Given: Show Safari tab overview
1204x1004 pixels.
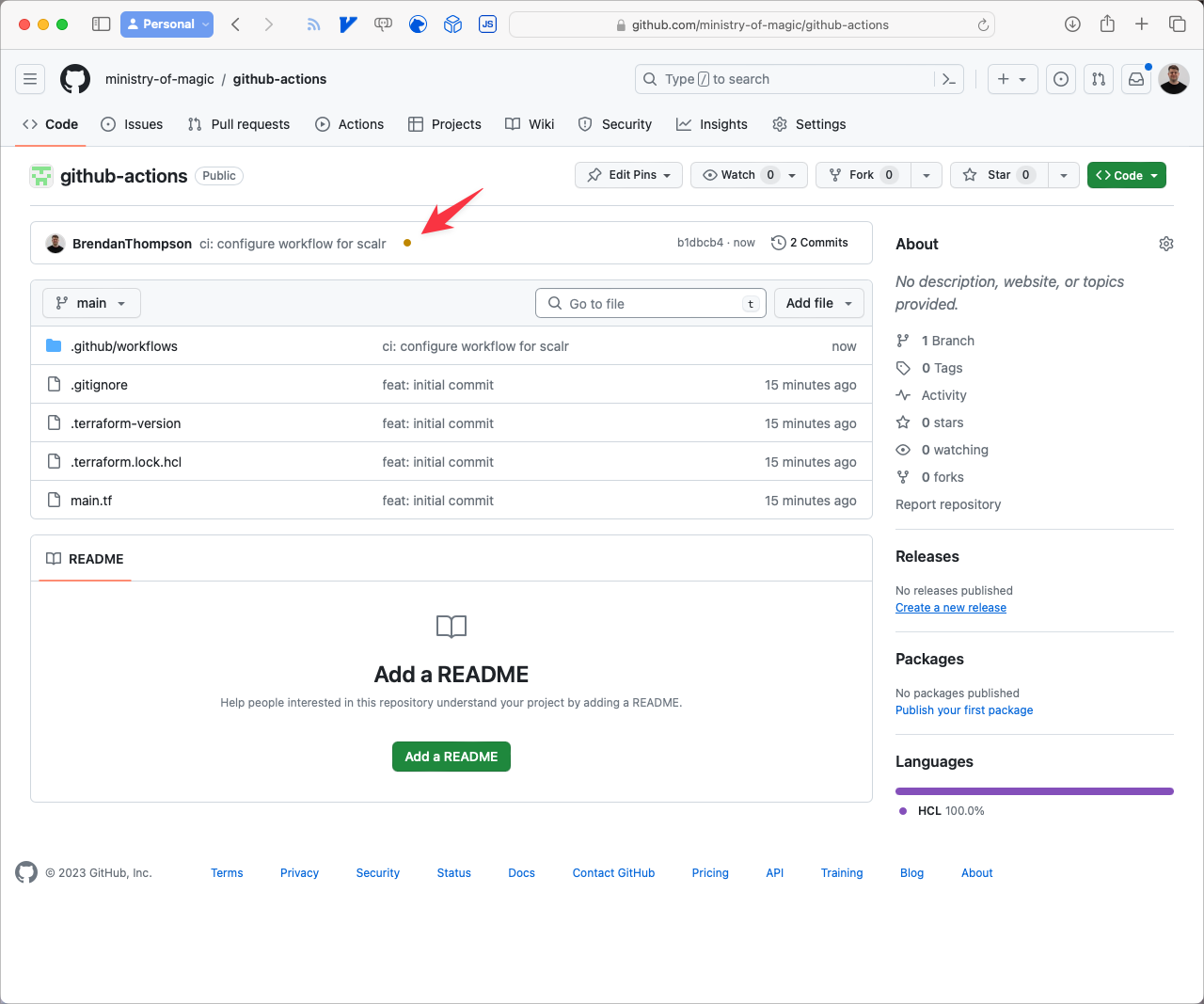Looking at the screenshot, I should tap(1177, 24).
